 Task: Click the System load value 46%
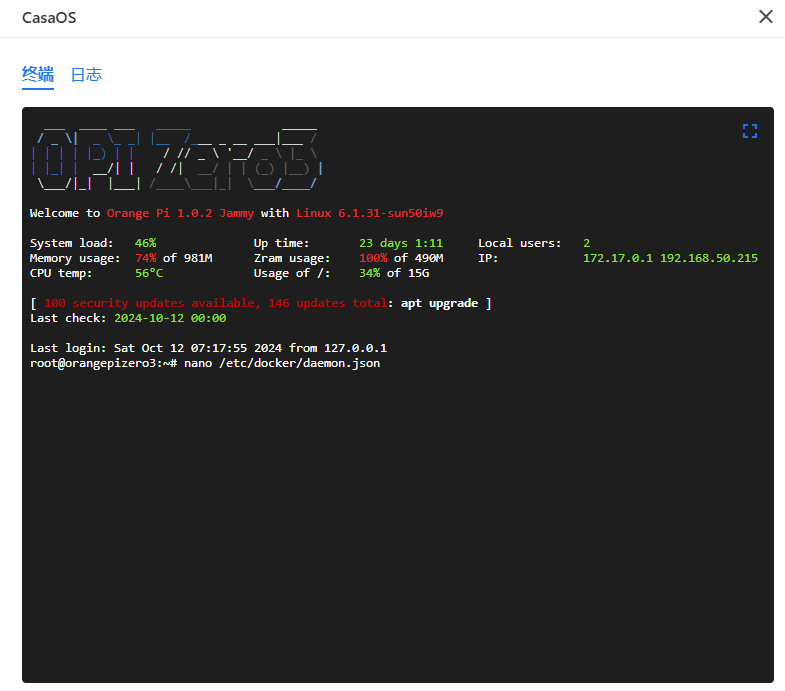145,243
